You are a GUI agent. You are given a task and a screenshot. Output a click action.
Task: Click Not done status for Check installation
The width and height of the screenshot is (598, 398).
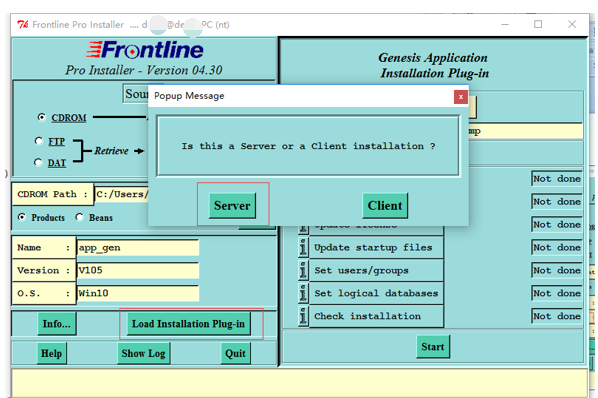coord(557,316)
